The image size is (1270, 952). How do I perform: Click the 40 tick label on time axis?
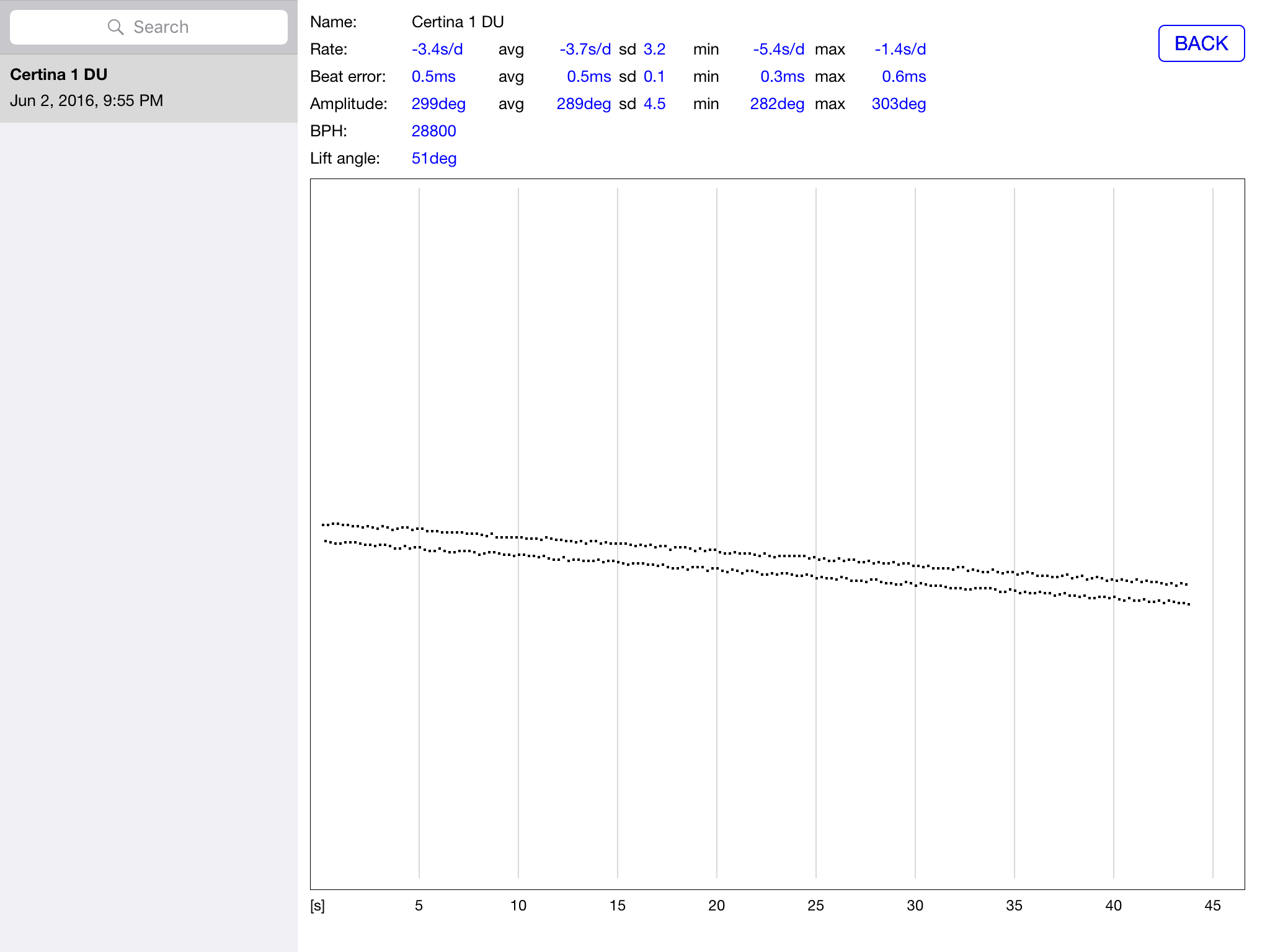pos(1114,906)
